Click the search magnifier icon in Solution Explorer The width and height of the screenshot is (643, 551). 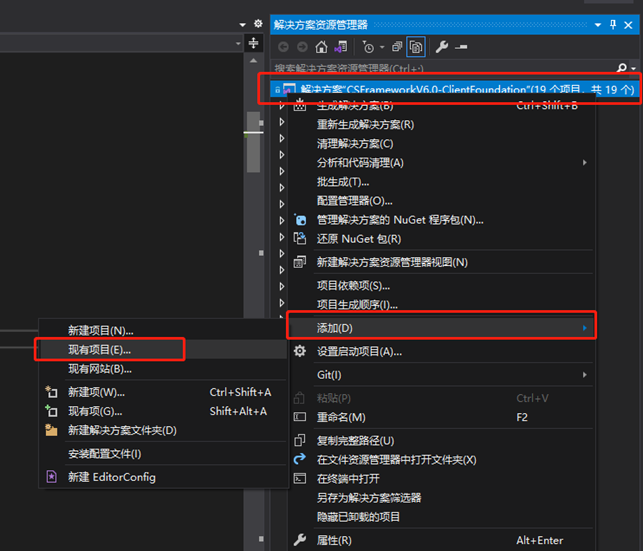[x=622, y=68]
